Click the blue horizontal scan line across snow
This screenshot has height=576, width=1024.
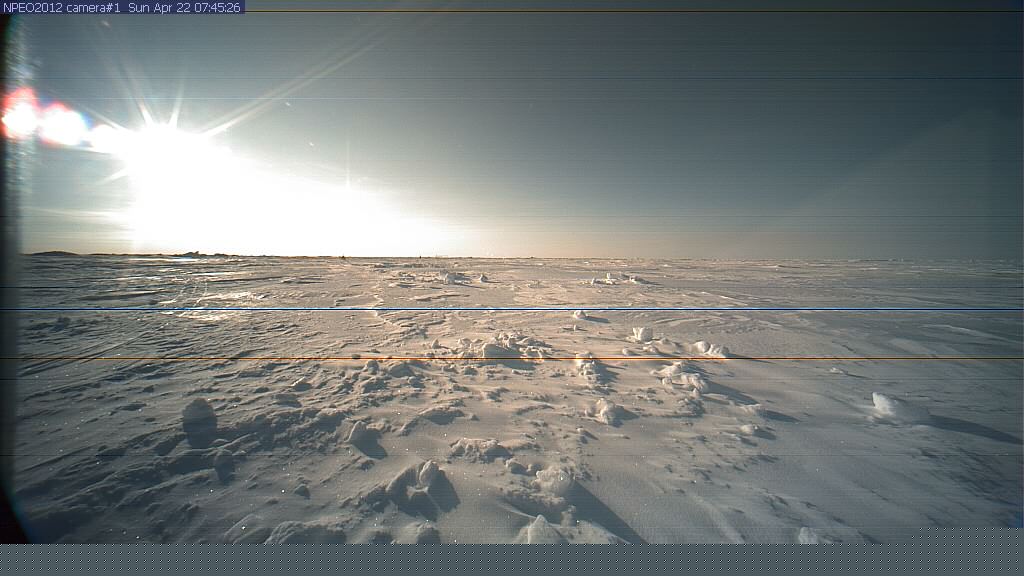click(600, 308)
